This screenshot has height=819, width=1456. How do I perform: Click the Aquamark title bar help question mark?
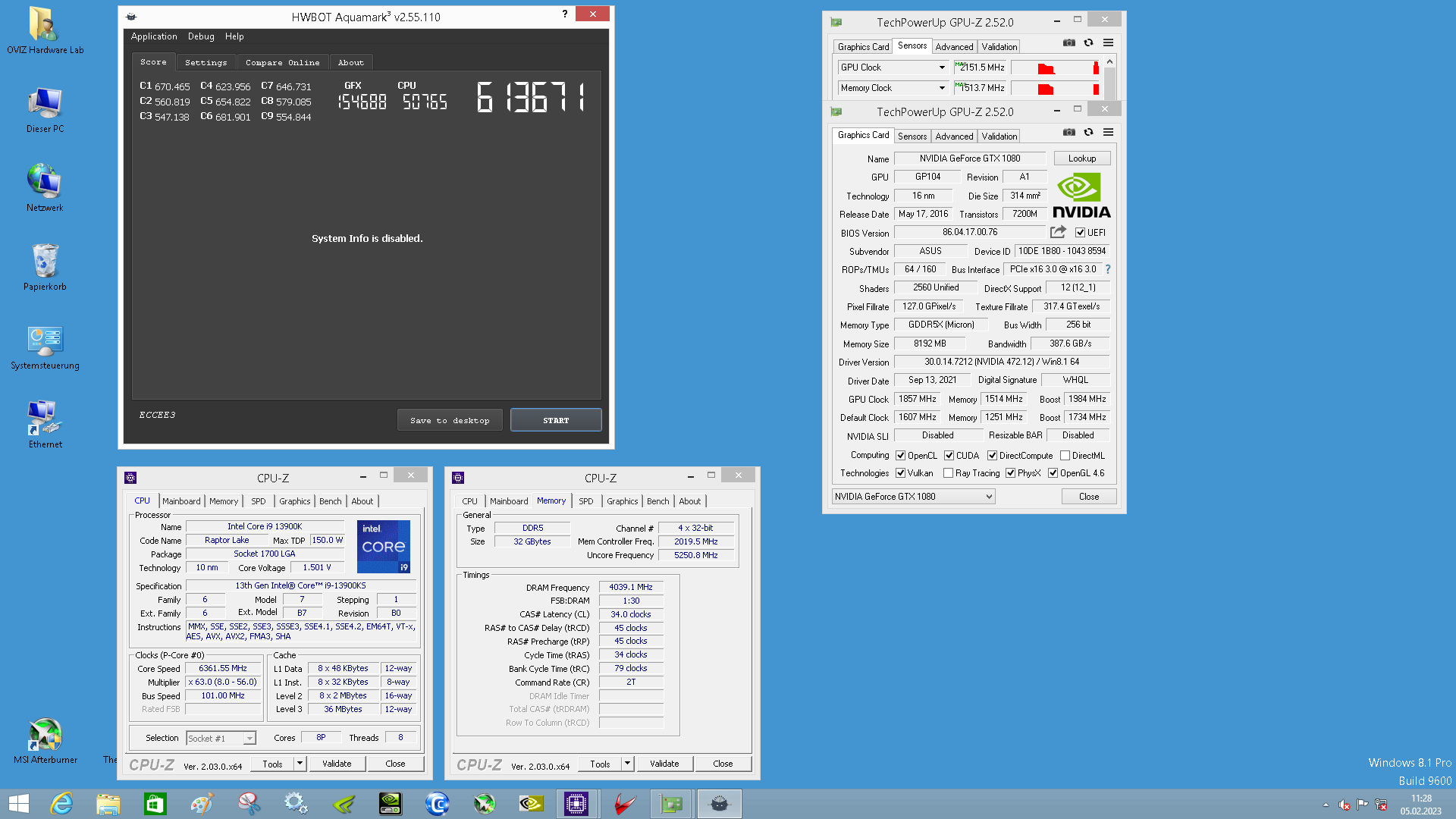[x=564, y=14]
